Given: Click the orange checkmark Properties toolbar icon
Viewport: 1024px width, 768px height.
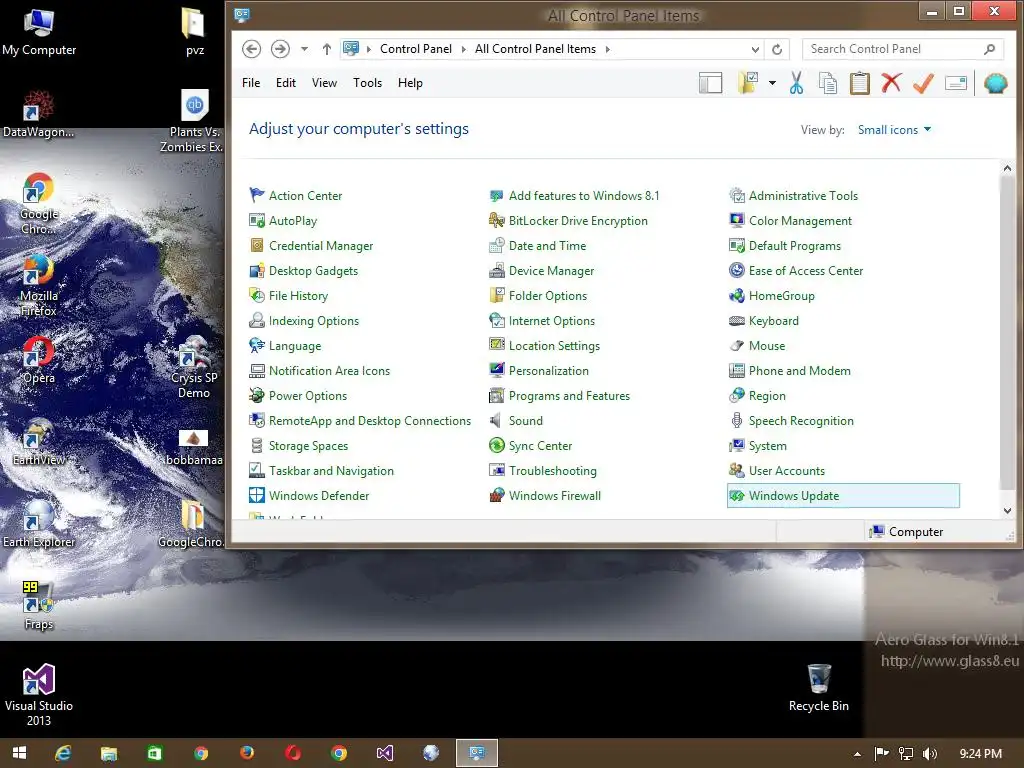Looking at the screenshot, I should click(x=923, y=83).
